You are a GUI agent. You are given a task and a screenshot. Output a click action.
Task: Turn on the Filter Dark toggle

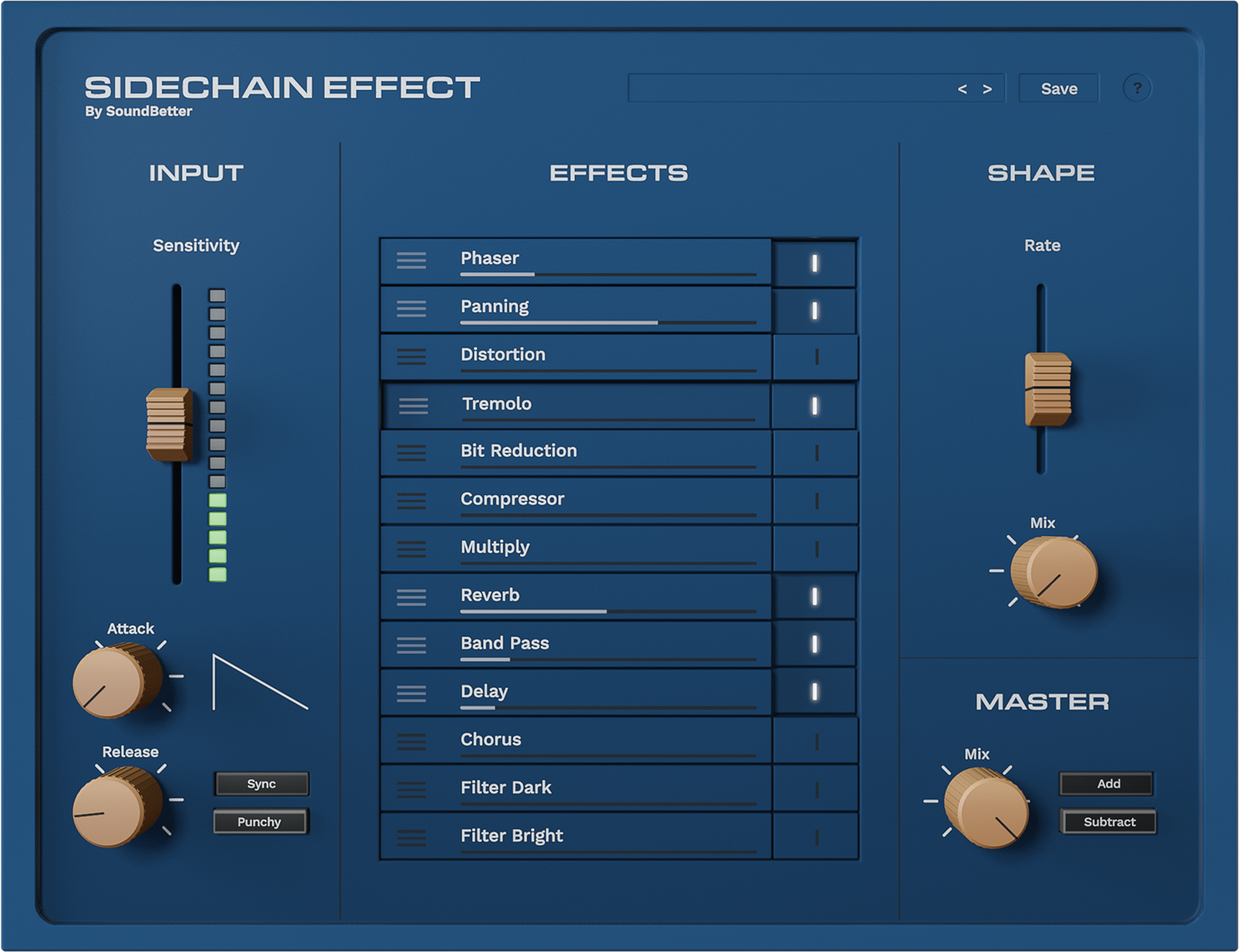click(x=816, y=789)
